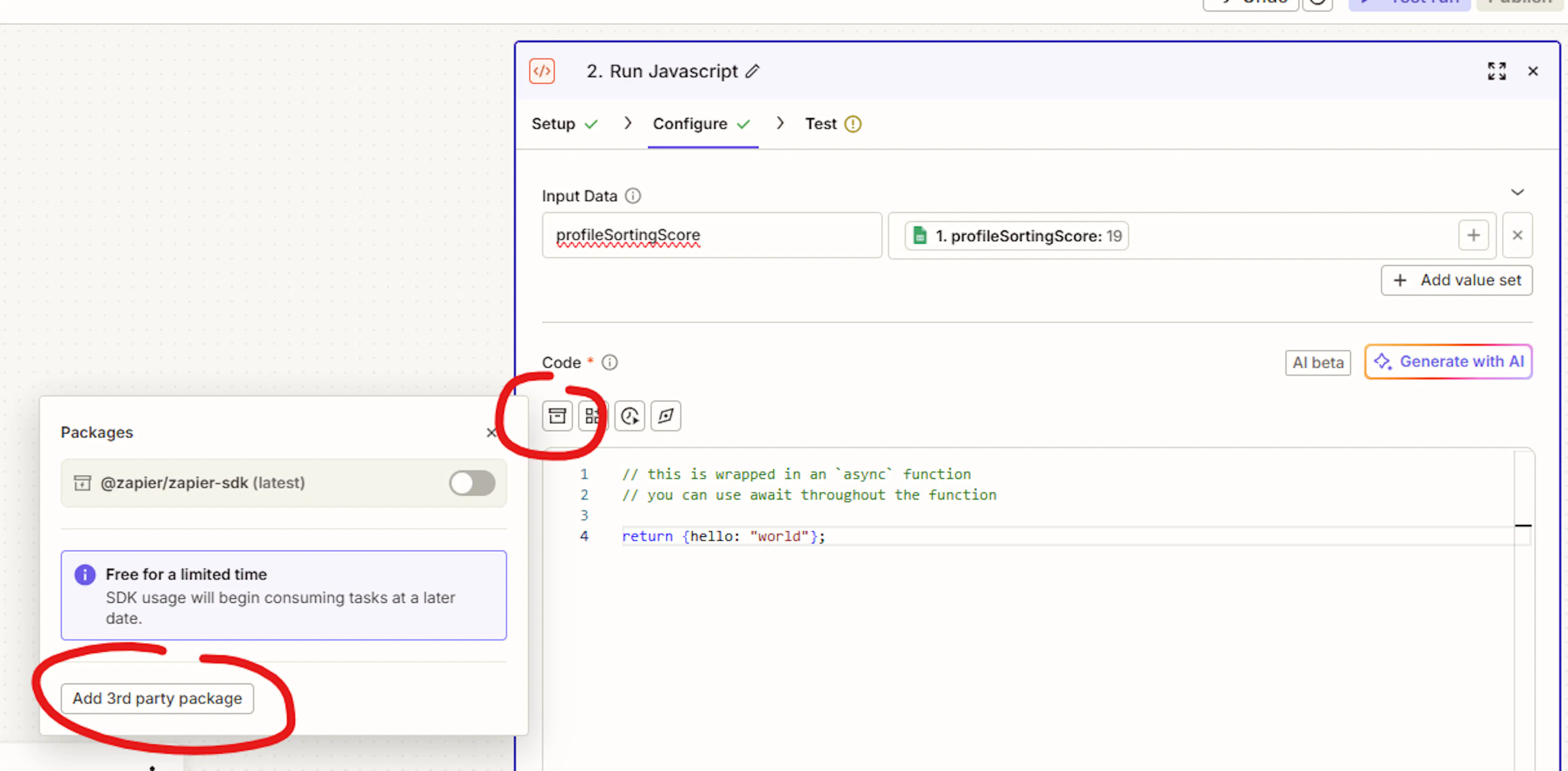Click the Packages panel title

coord(97,432)
